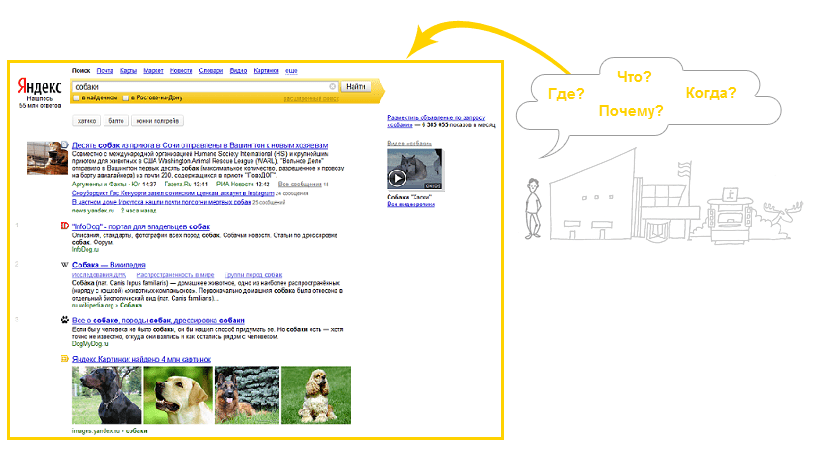Click the 'Газета.Ru' source link
This screenshot has width=814, height=461.
[x=179, y=184]
